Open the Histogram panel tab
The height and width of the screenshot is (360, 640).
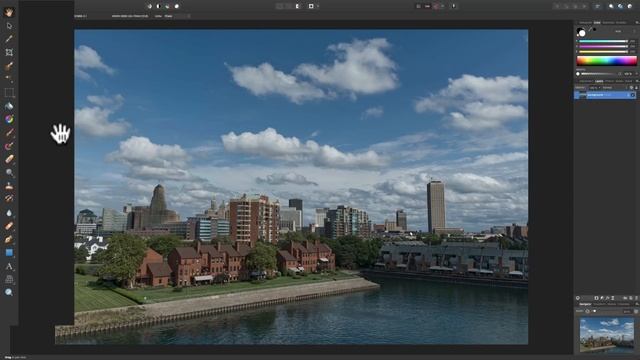[x=585, y=22]
